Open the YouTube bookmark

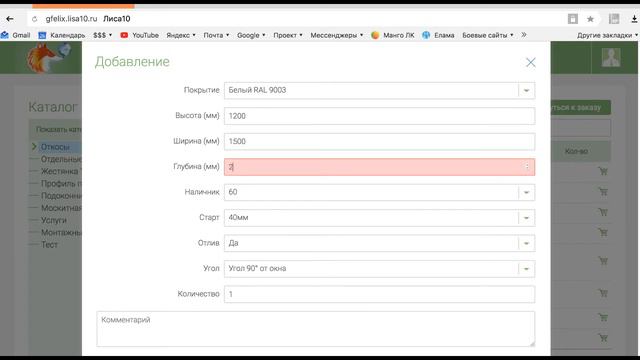click(140, 35)
